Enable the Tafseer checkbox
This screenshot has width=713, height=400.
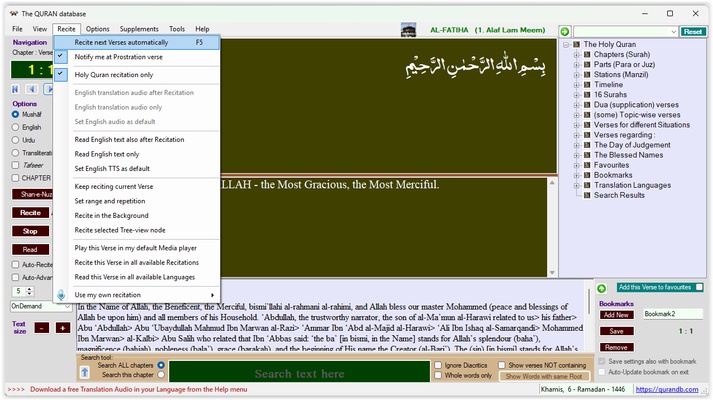coord(15,165)
